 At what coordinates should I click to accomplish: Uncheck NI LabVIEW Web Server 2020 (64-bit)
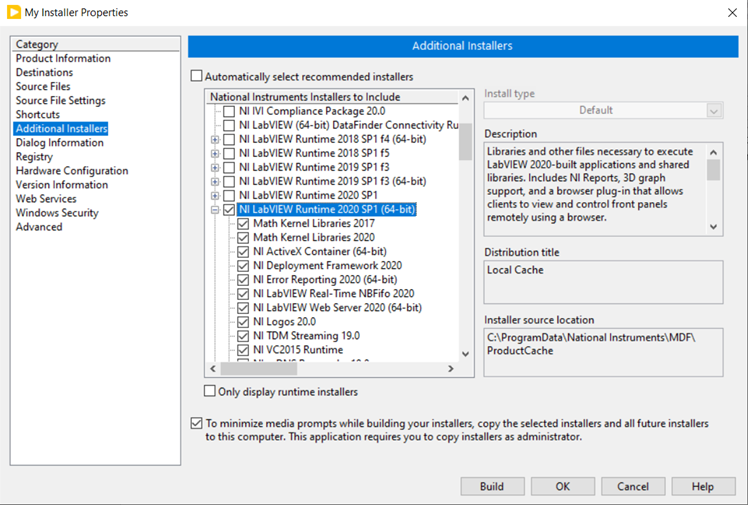[243, 308]
